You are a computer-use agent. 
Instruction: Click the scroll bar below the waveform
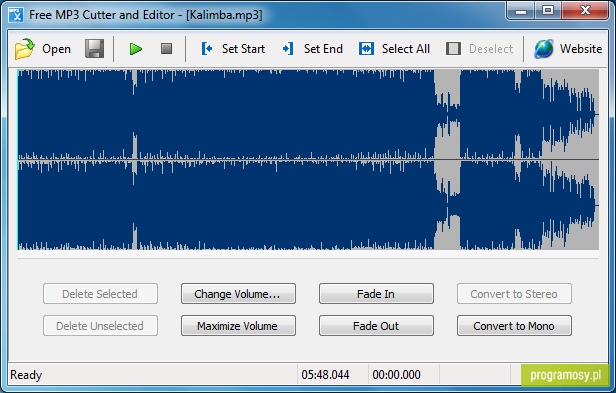click(308, 255)
